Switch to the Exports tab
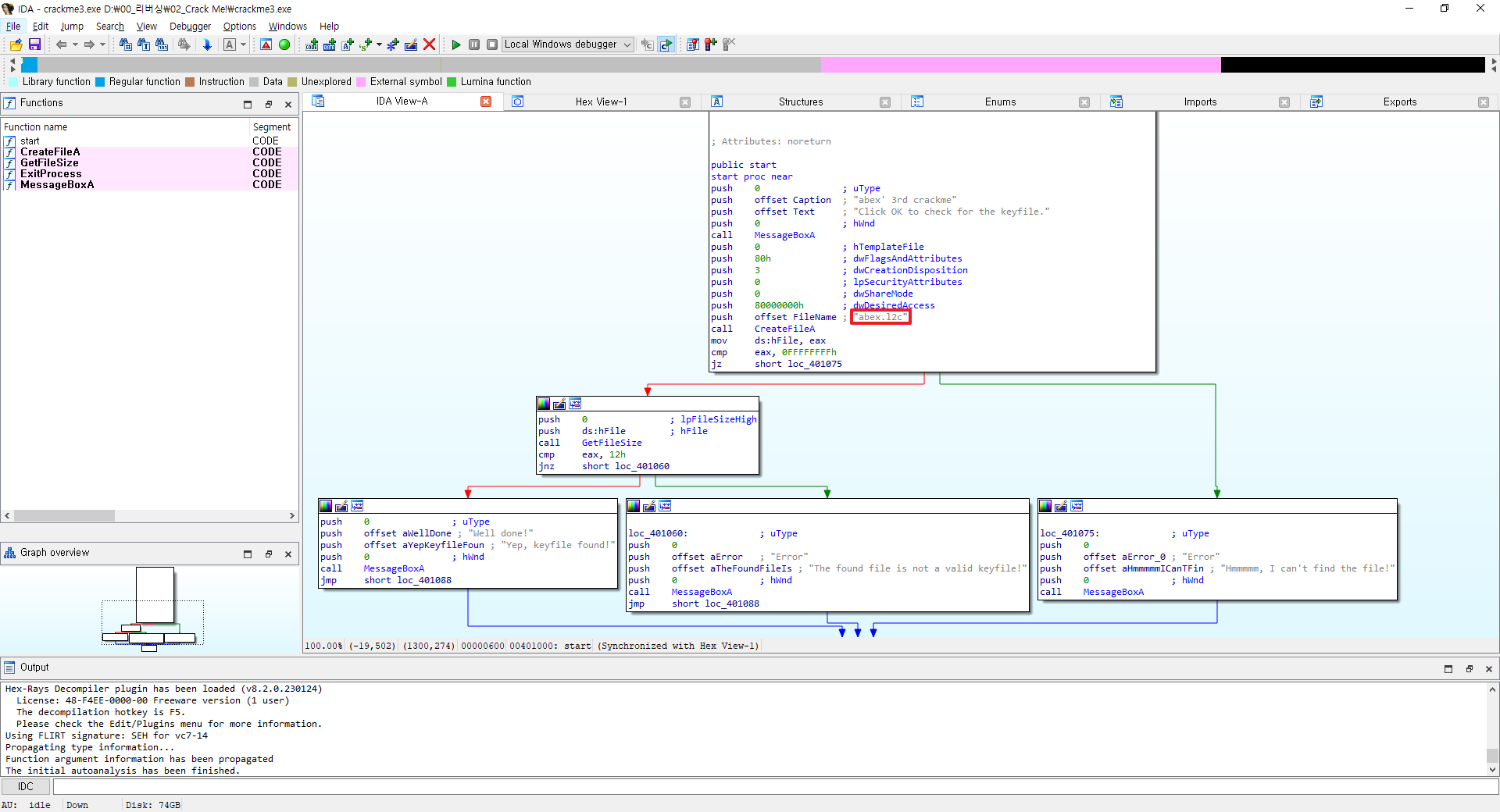The width and height of the screenshot is (1500, 812). point(1399,101)
